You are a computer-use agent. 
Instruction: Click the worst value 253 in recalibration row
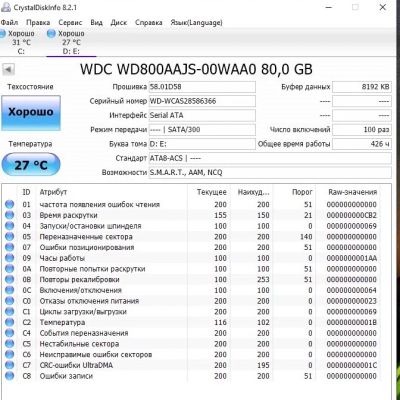(263, 279)
